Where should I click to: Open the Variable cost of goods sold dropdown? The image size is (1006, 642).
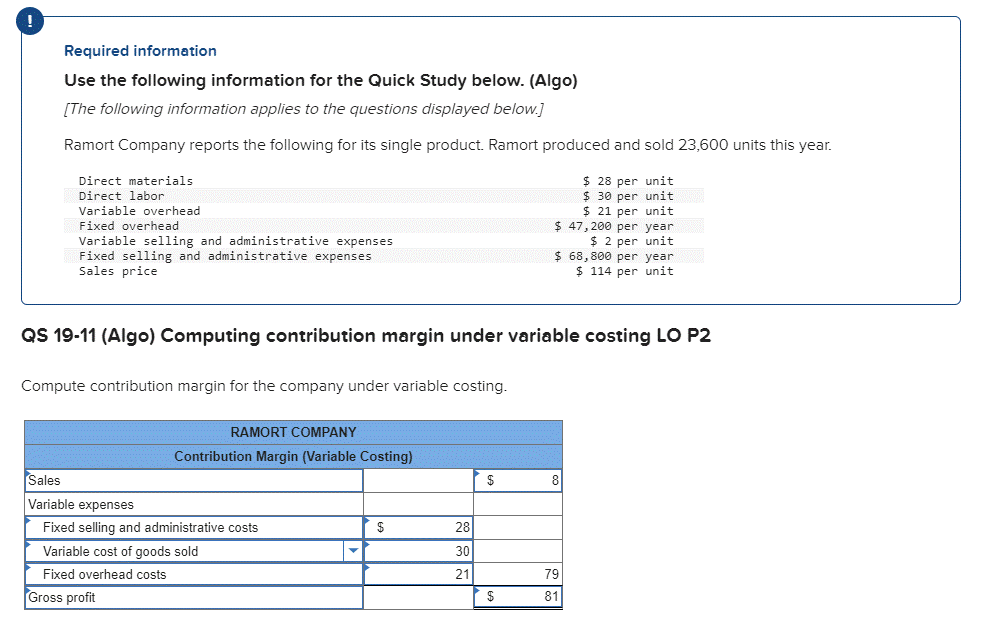(x=354, y=551)
